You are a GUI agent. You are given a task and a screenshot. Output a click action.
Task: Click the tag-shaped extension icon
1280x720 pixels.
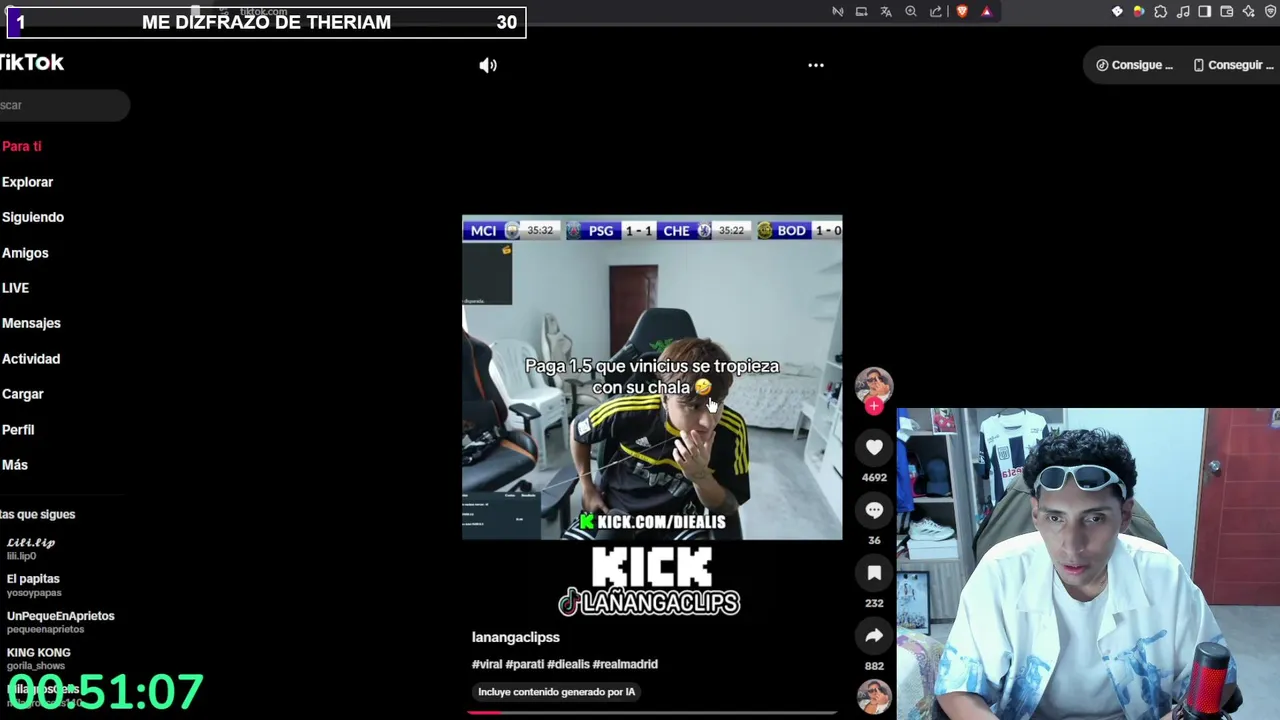(1117, 12)
